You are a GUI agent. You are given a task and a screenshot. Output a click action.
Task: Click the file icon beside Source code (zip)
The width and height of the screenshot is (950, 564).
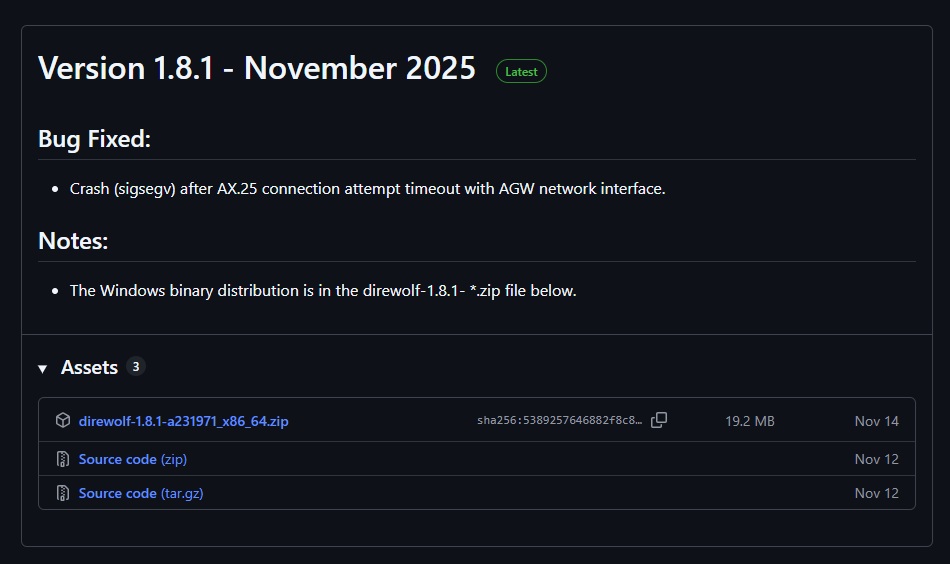tap(63, 459)
